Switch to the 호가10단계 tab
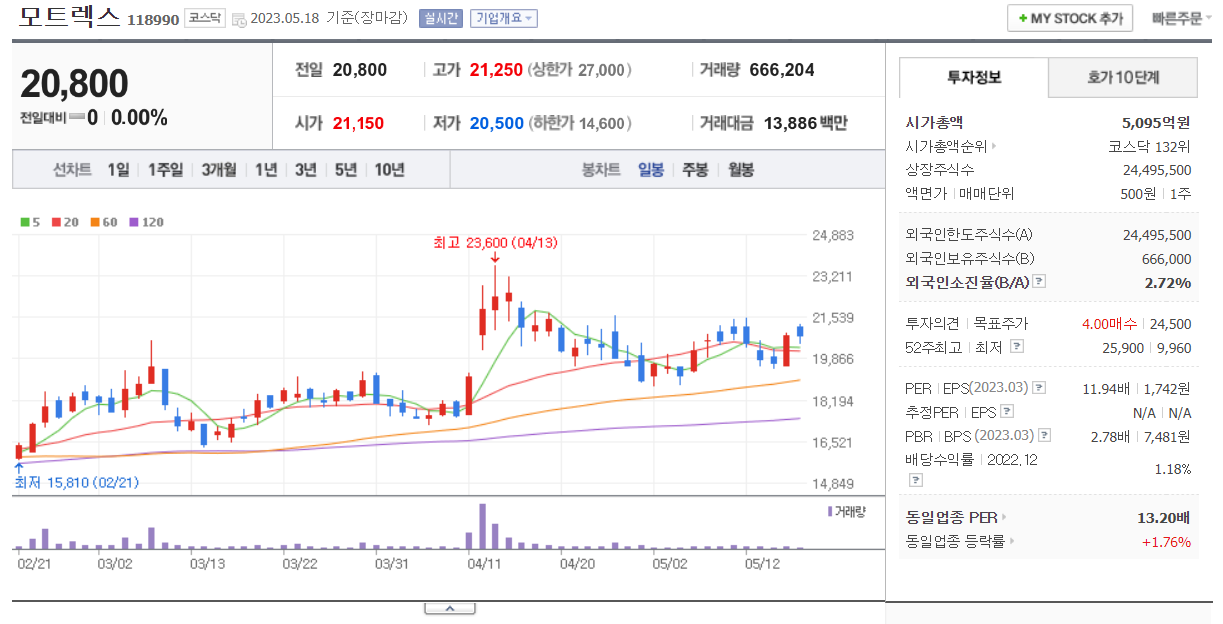This screenshot has width=1223, height=624. [1123, 77]
